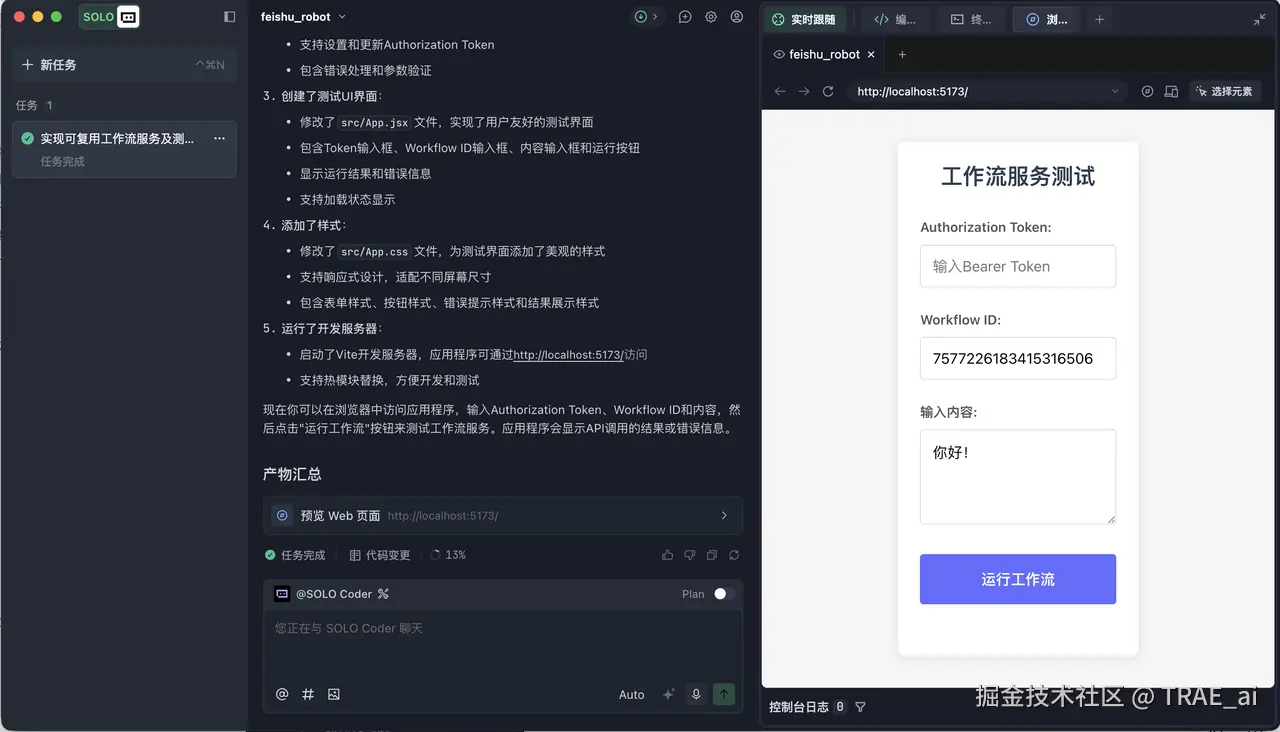
Task: Start voice input with the microphone icon
Action: tap(696, 694)
